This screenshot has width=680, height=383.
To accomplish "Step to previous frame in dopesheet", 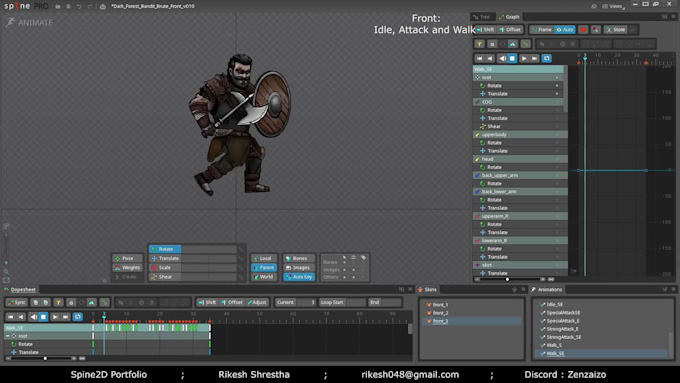I will [x=21, y=317].
